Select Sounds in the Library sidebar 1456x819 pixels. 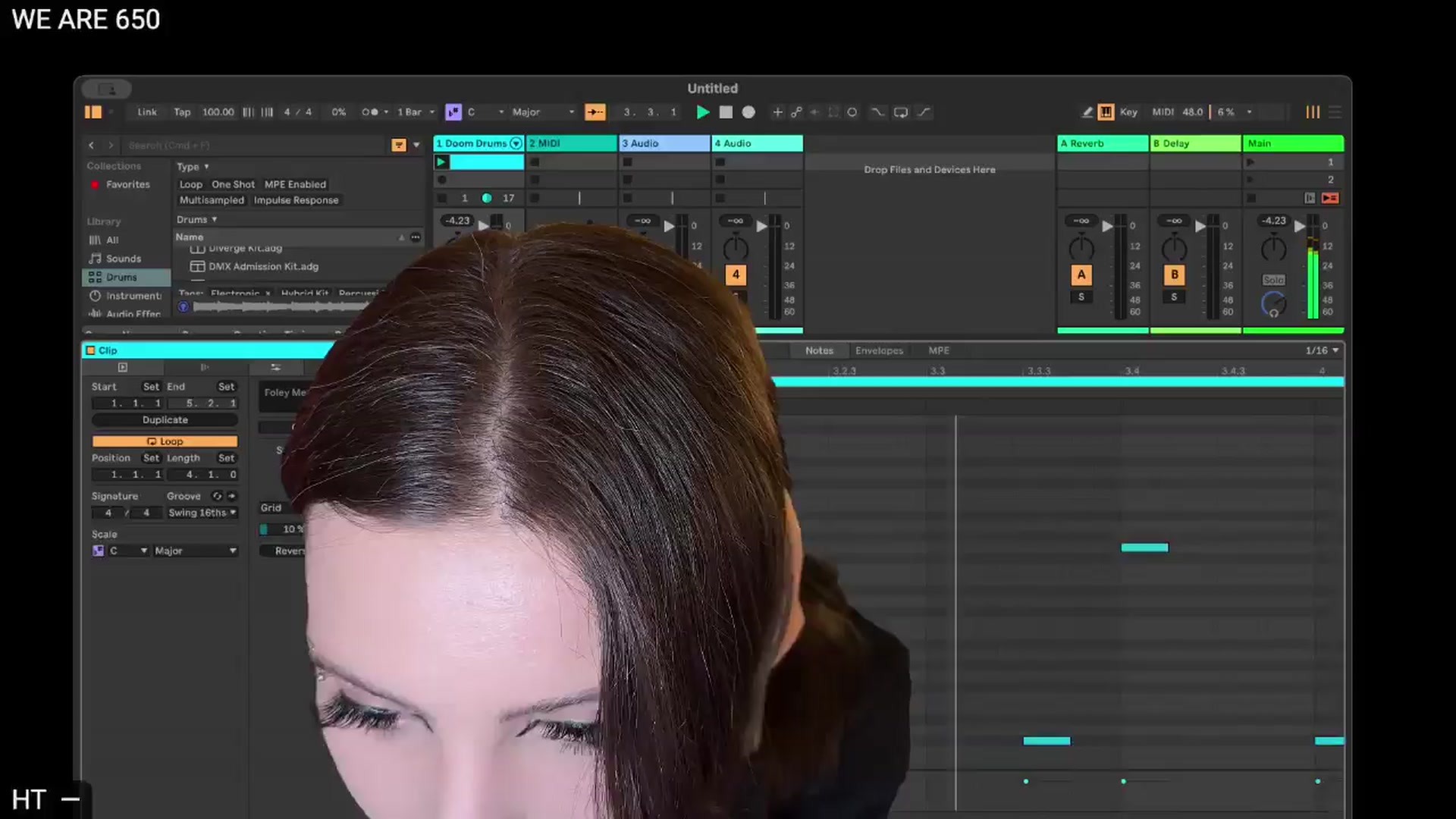(124, 259)
